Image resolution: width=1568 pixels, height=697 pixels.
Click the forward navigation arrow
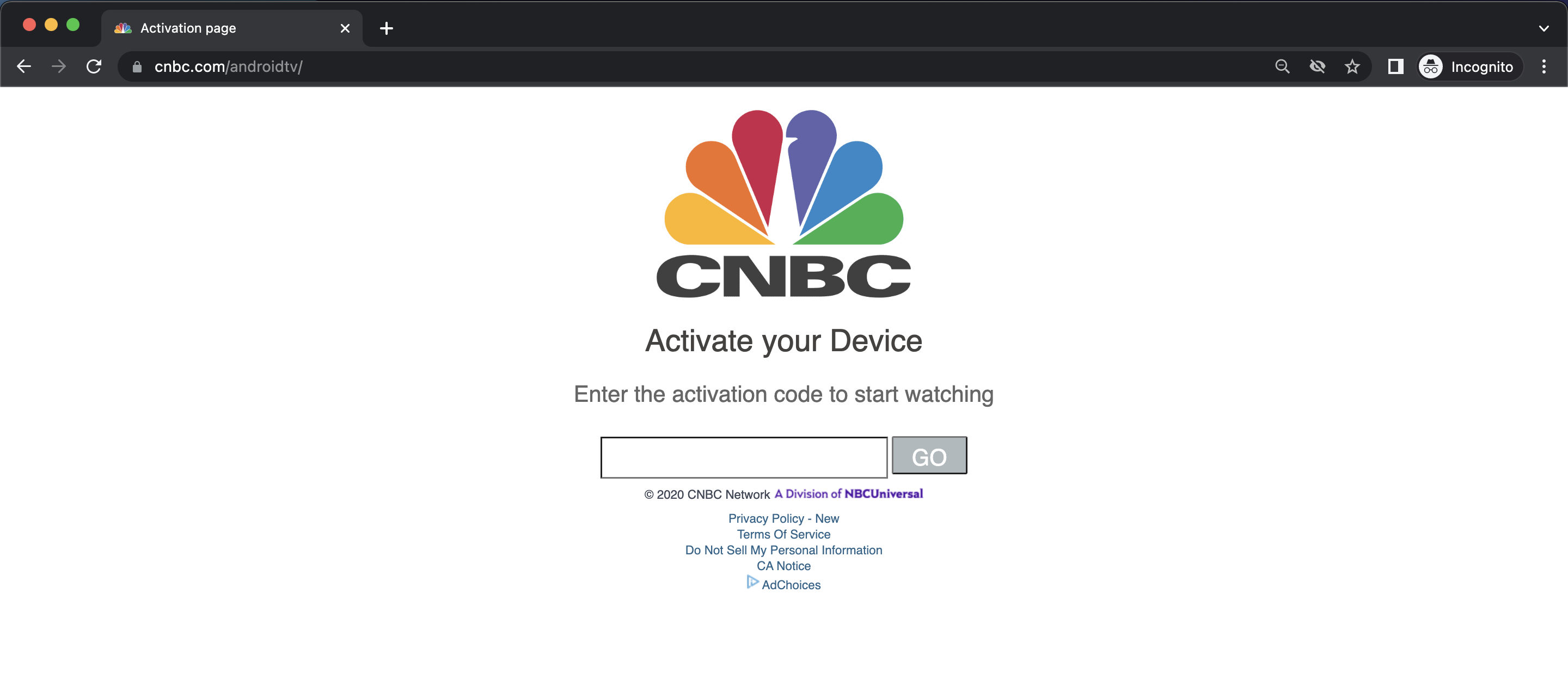(59, 66)
